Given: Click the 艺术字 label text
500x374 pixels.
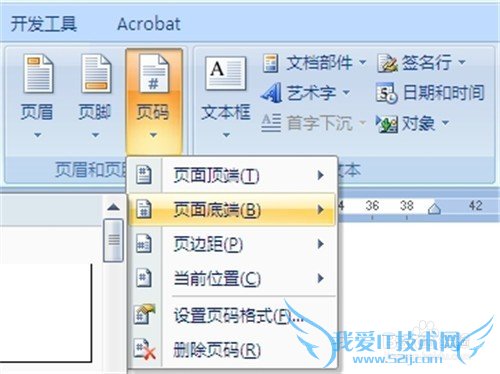Looking at the screenshot, I should (x=312, y=93).
